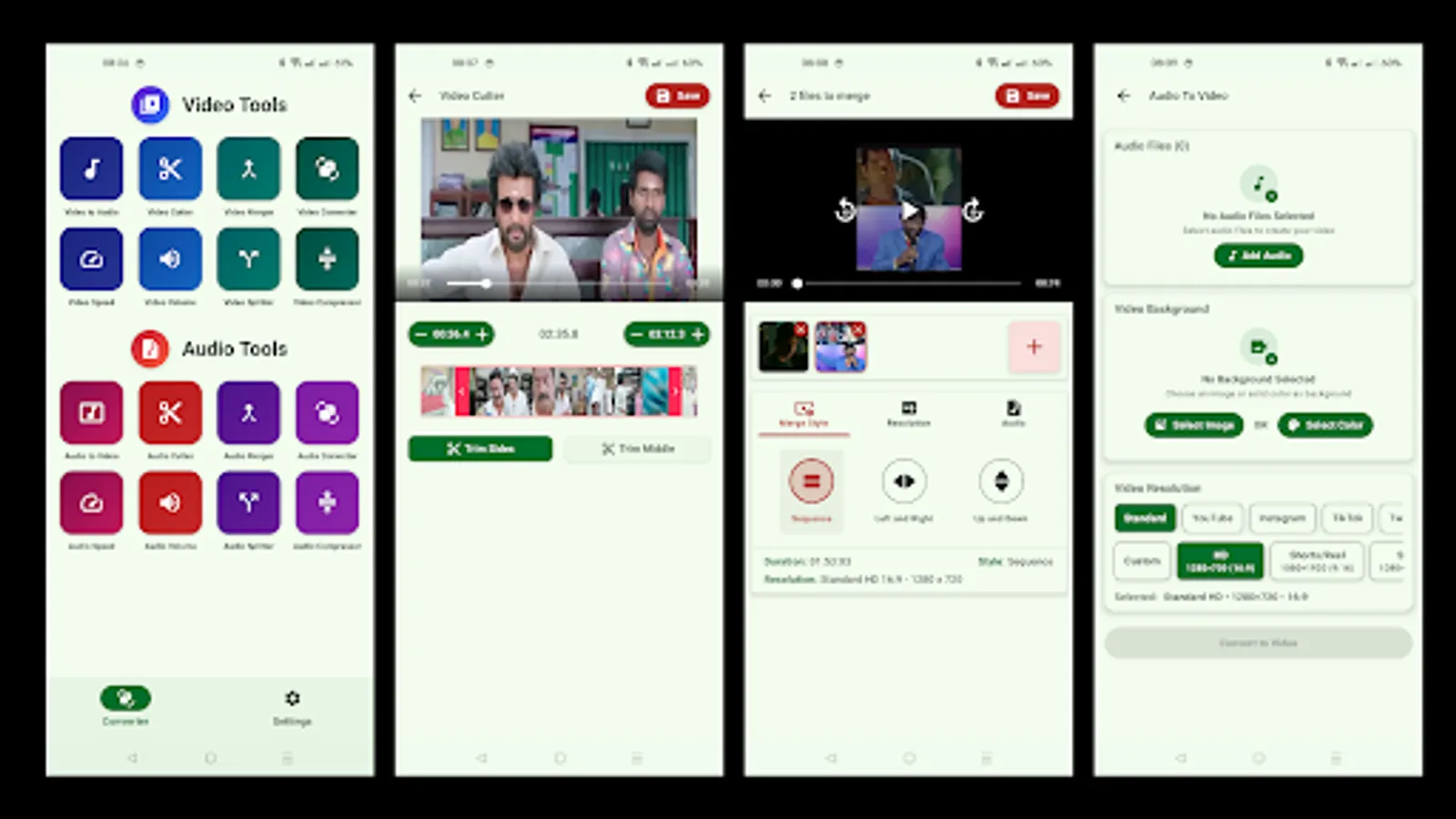
Task: Choose the Left and Right merge style
Action: point(904,482)
